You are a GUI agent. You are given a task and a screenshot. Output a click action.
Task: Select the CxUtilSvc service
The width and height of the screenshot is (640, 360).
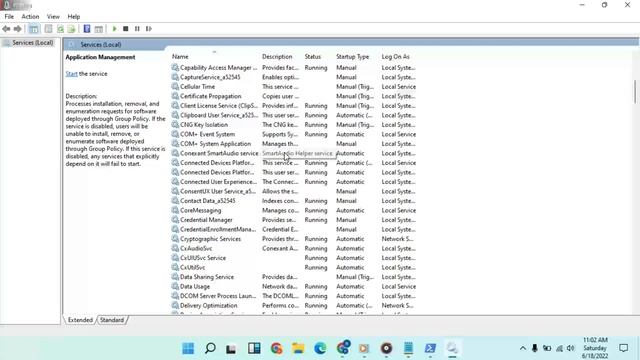tap(293, 268)
